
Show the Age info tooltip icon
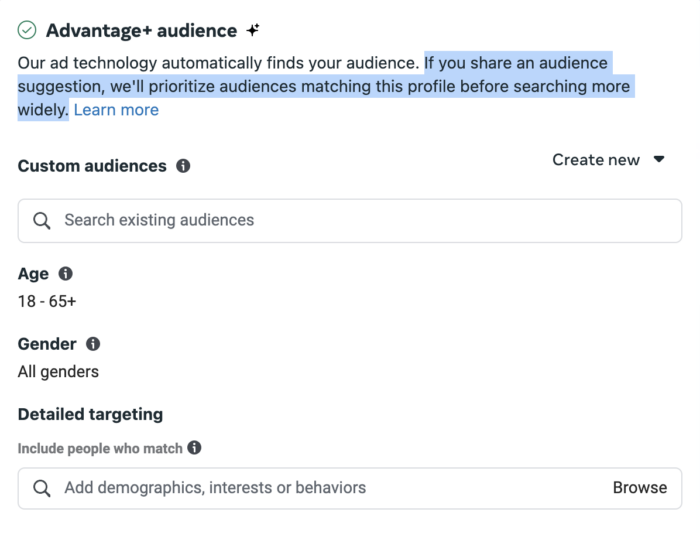[66, 273]
